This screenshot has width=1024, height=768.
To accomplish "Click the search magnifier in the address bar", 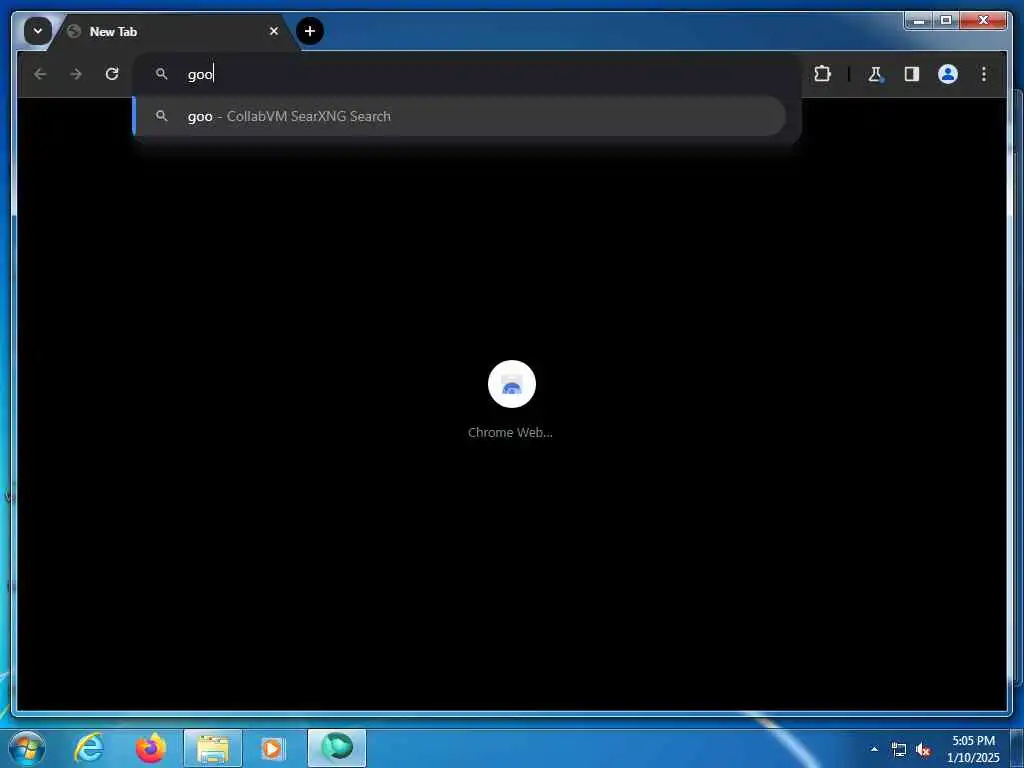I will click(161, 74).
